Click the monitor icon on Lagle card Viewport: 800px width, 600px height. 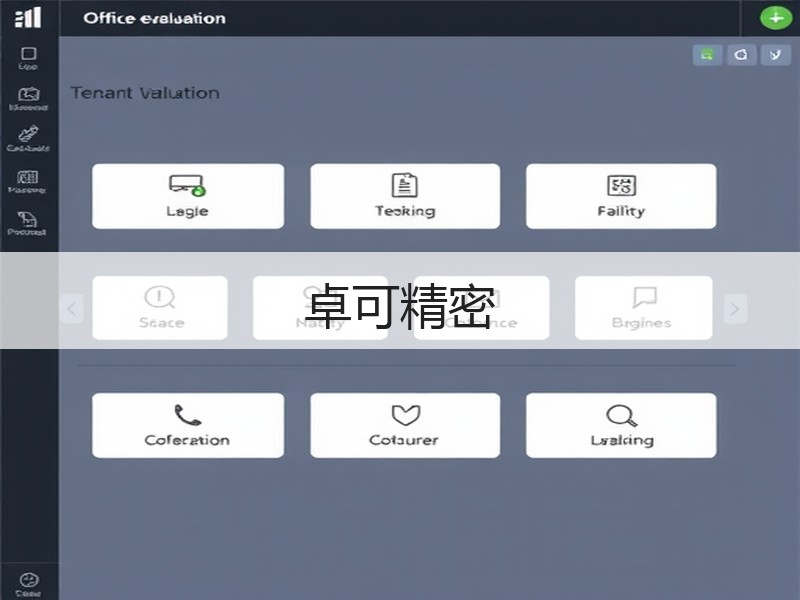coord(187,185)
